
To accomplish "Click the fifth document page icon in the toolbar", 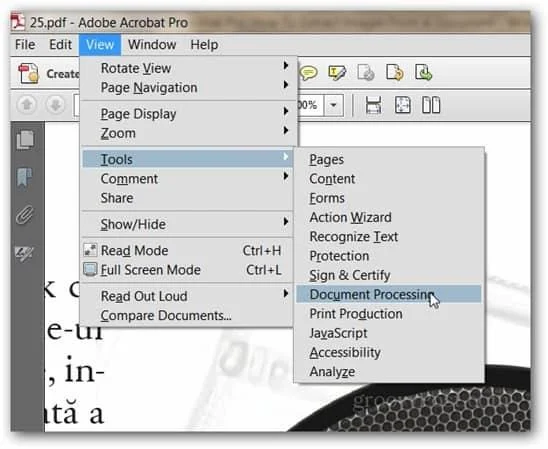I will (424, 73).
